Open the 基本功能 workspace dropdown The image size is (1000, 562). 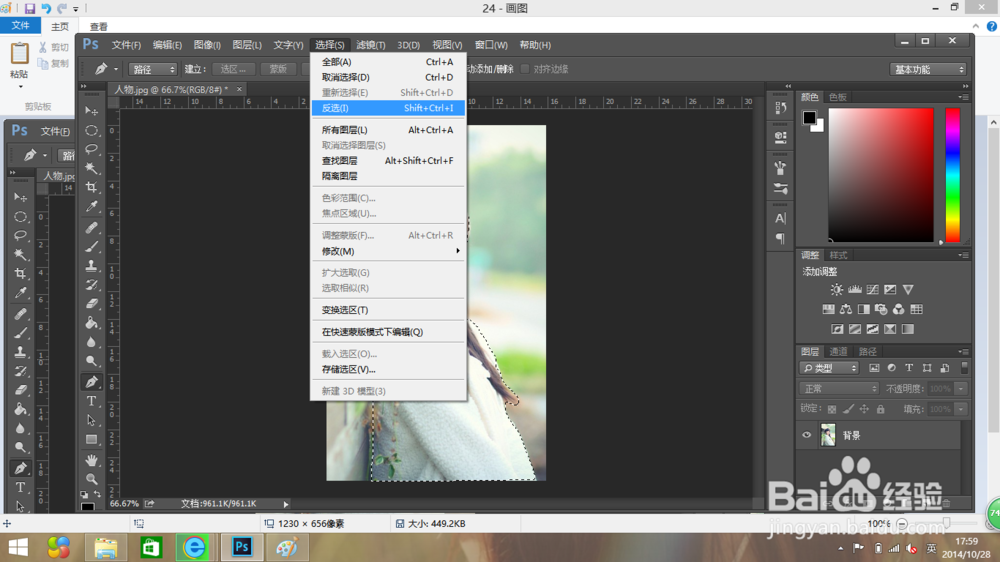(x=929, y=69)
